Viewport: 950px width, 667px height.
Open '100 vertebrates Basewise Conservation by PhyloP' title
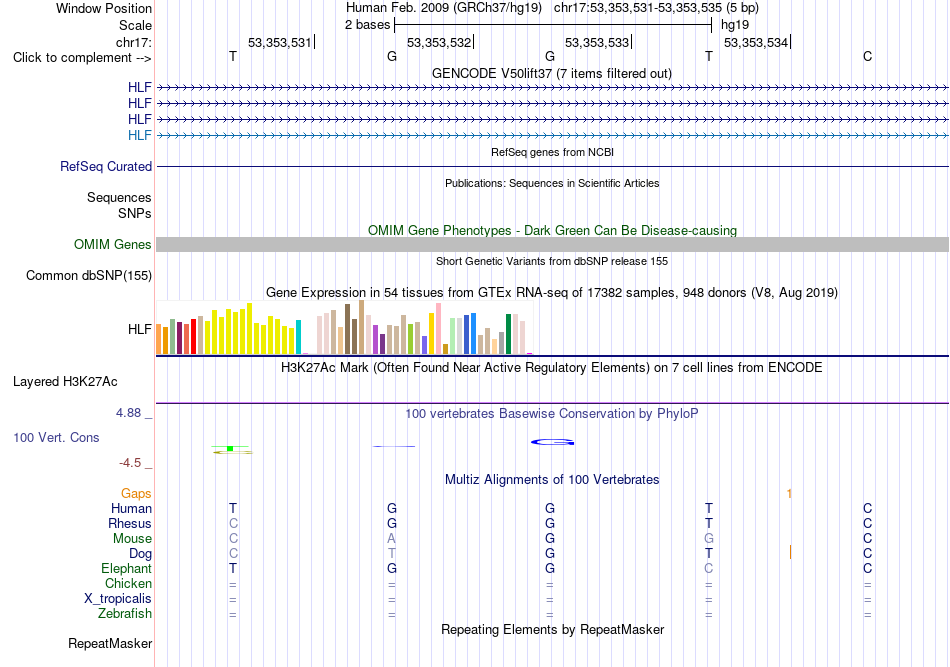pos(552,414)
